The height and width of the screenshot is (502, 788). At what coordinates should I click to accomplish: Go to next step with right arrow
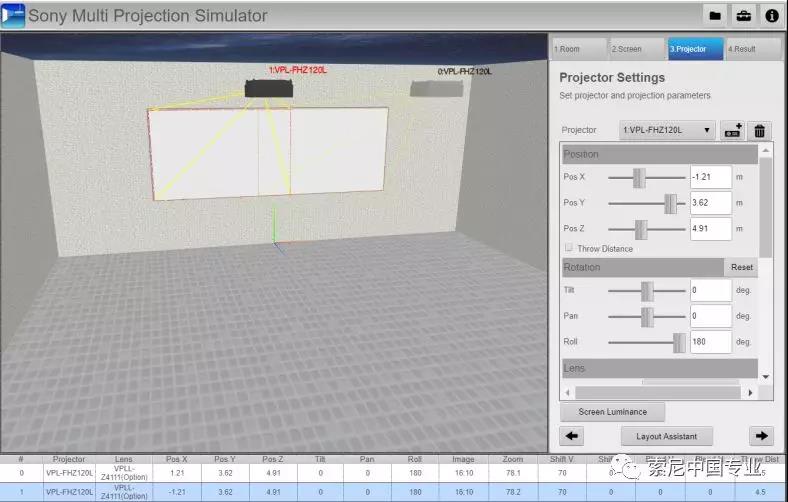761,436
